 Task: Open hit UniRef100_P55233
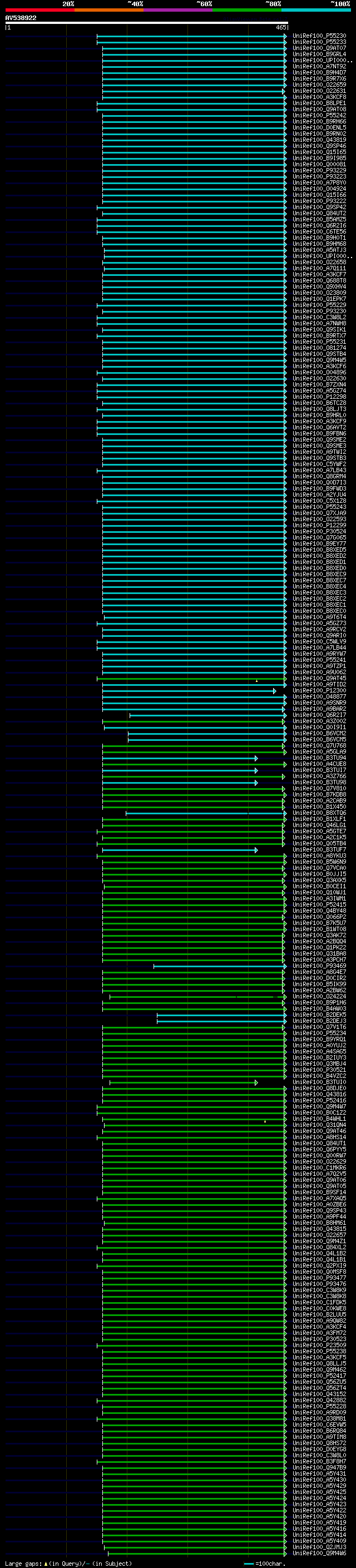319,42
